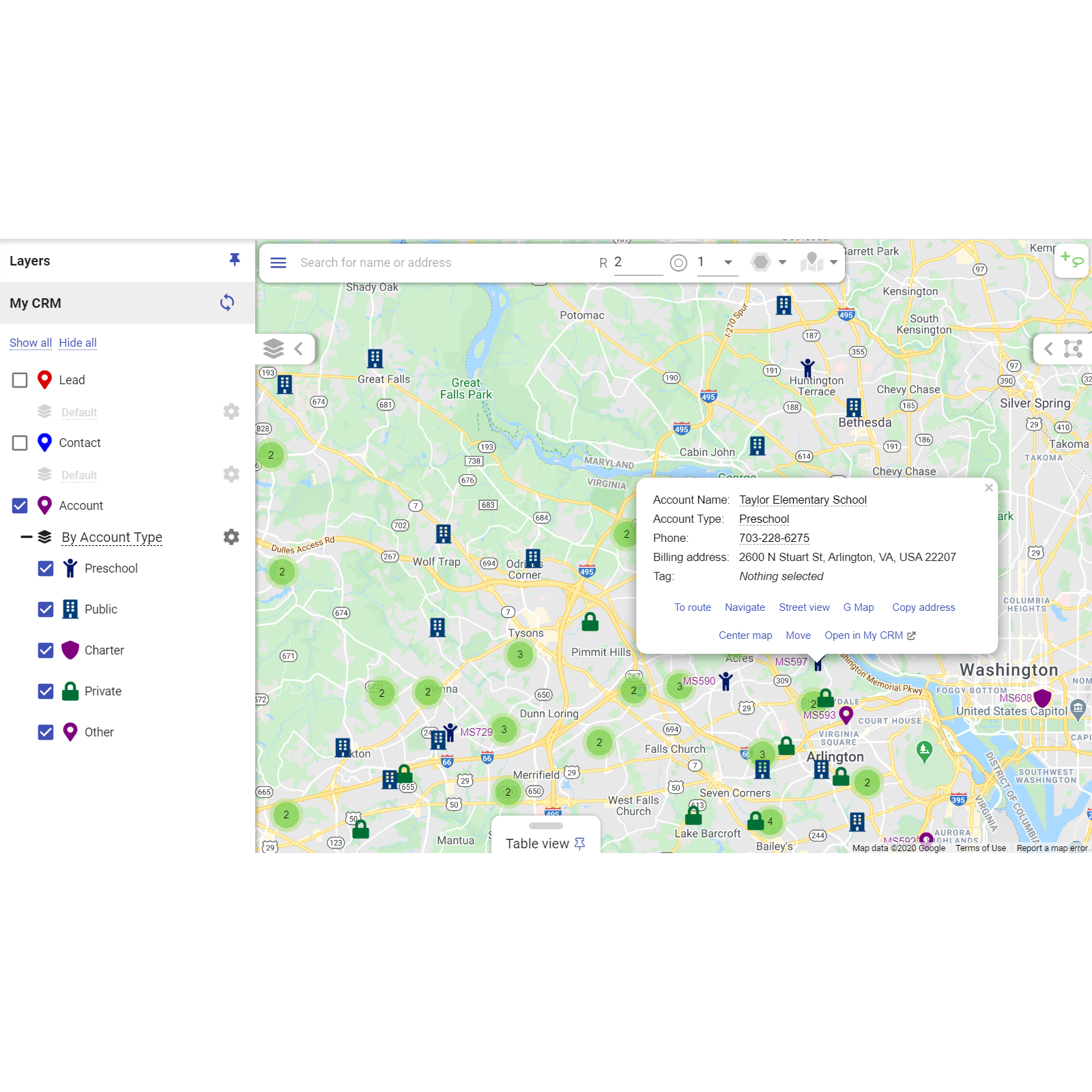Collapse the By Account Type group

[27, 537]
